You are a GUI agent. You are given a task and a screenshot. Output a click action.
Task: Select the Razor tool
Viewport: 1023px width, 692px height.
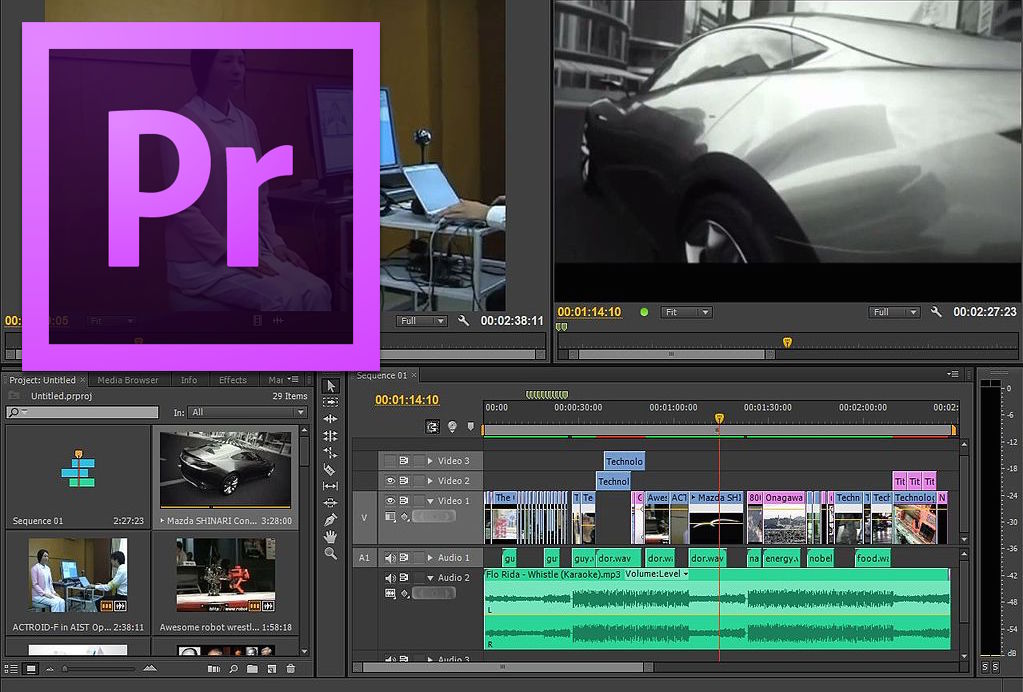(x=331, y=470)
